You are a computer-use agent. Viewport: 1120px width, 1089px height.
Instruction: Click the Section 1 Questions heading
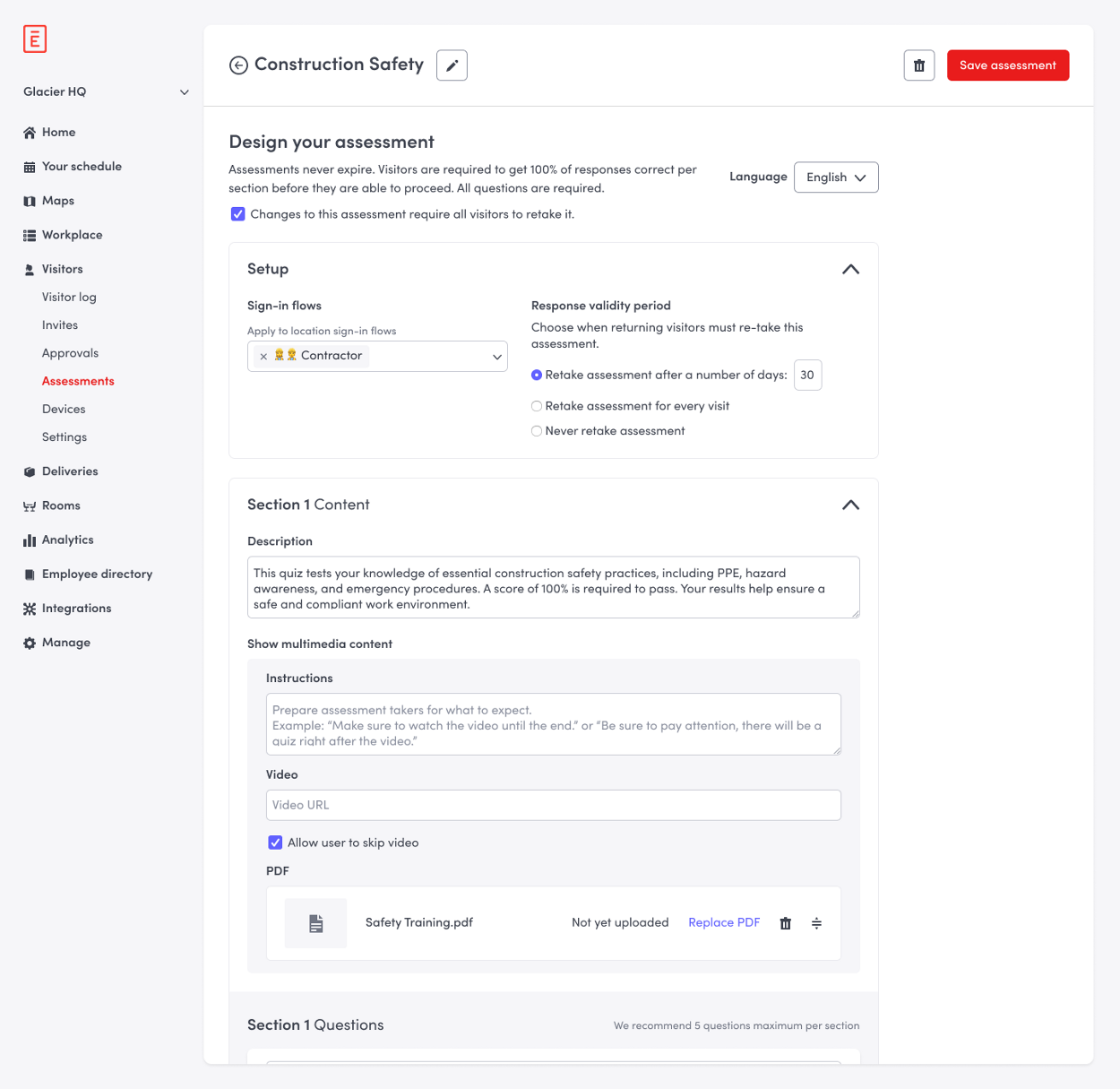click(315, 1025)
